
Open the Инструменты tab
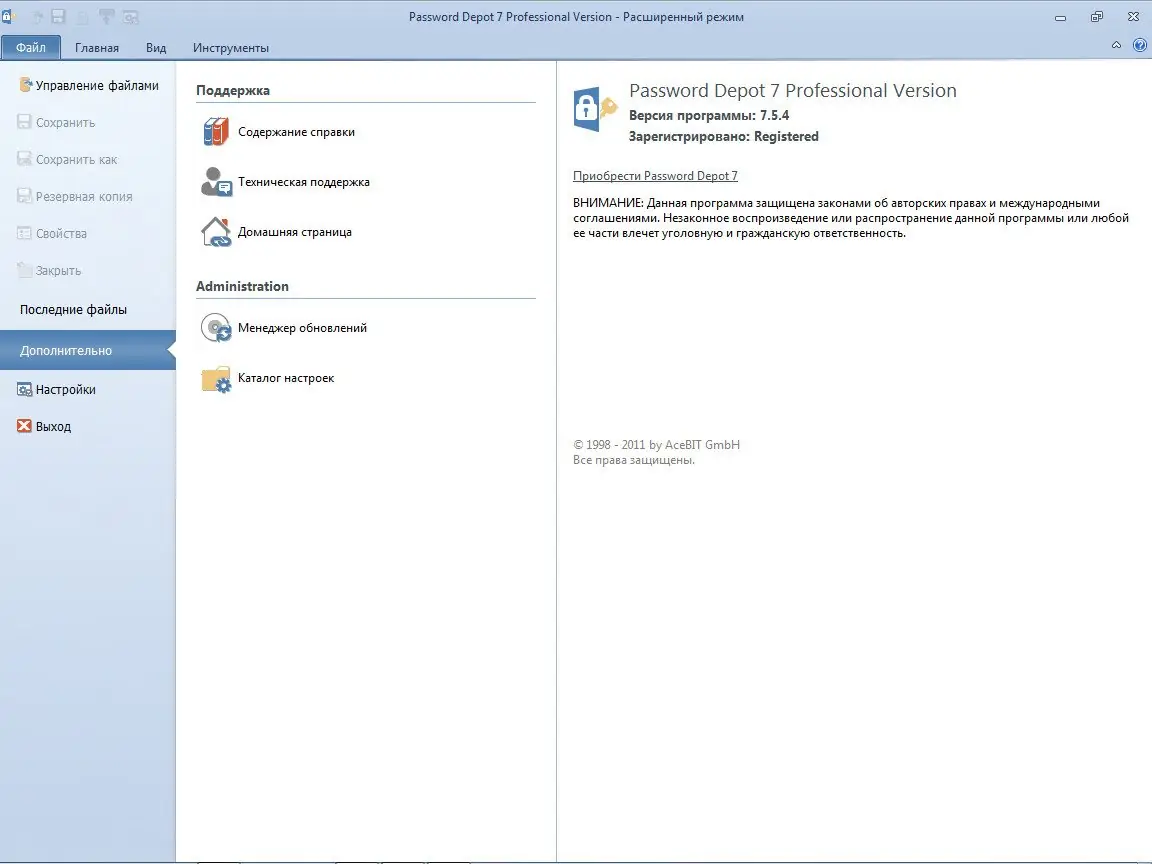(231, 48)
